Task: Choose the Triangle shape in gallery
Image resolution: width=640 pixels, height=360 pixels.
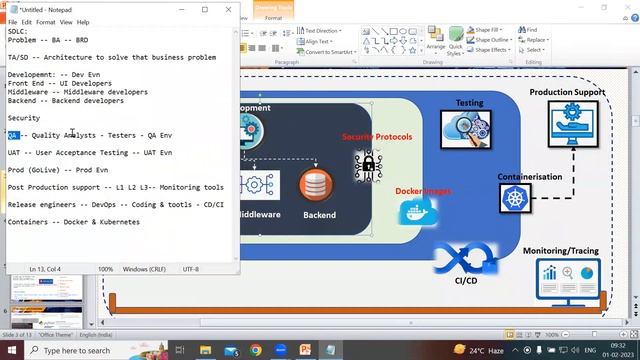Action: point(366,41)
